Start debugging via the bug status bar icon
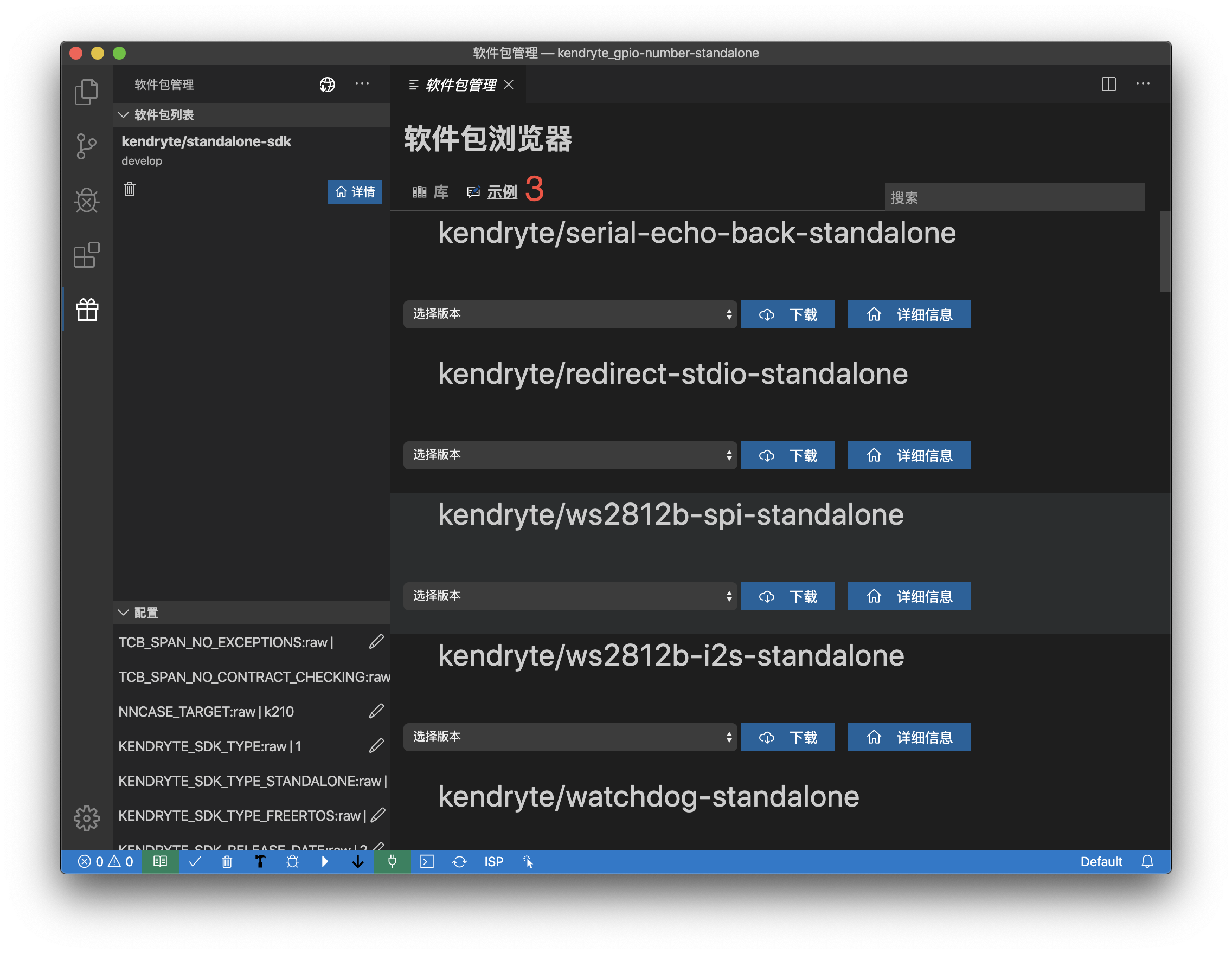 (x=292, y=861)
